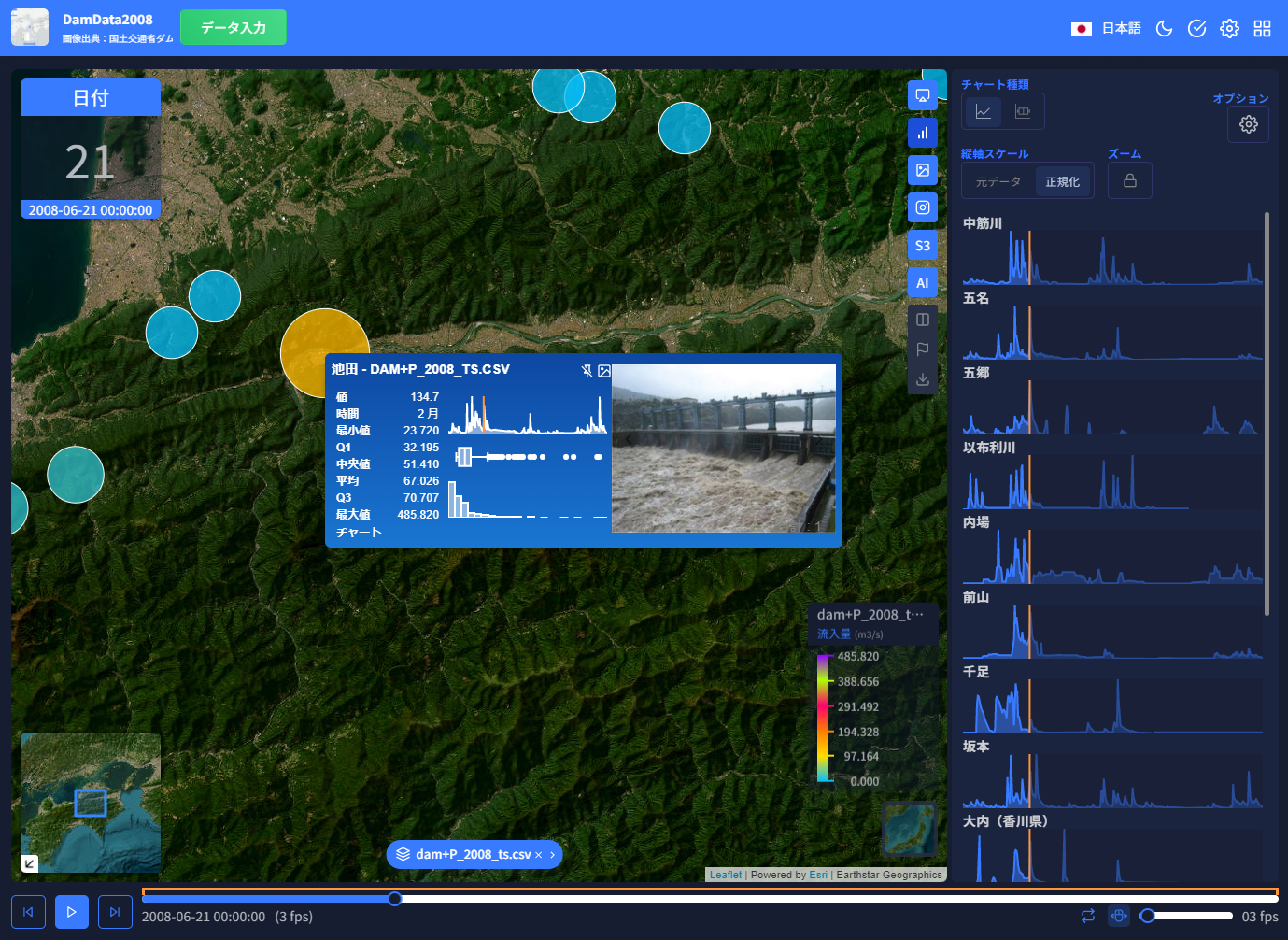Click the DamData2008 logo image
The height and width of the screenshot is (940, 1288).
click(x=30, y=27)
